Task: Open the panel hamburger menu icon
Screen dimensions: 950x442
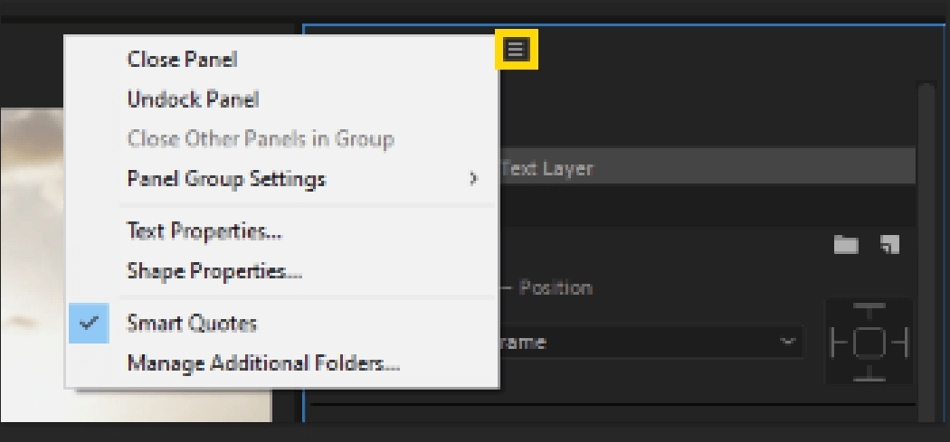Action: click(x=516, y=49)
